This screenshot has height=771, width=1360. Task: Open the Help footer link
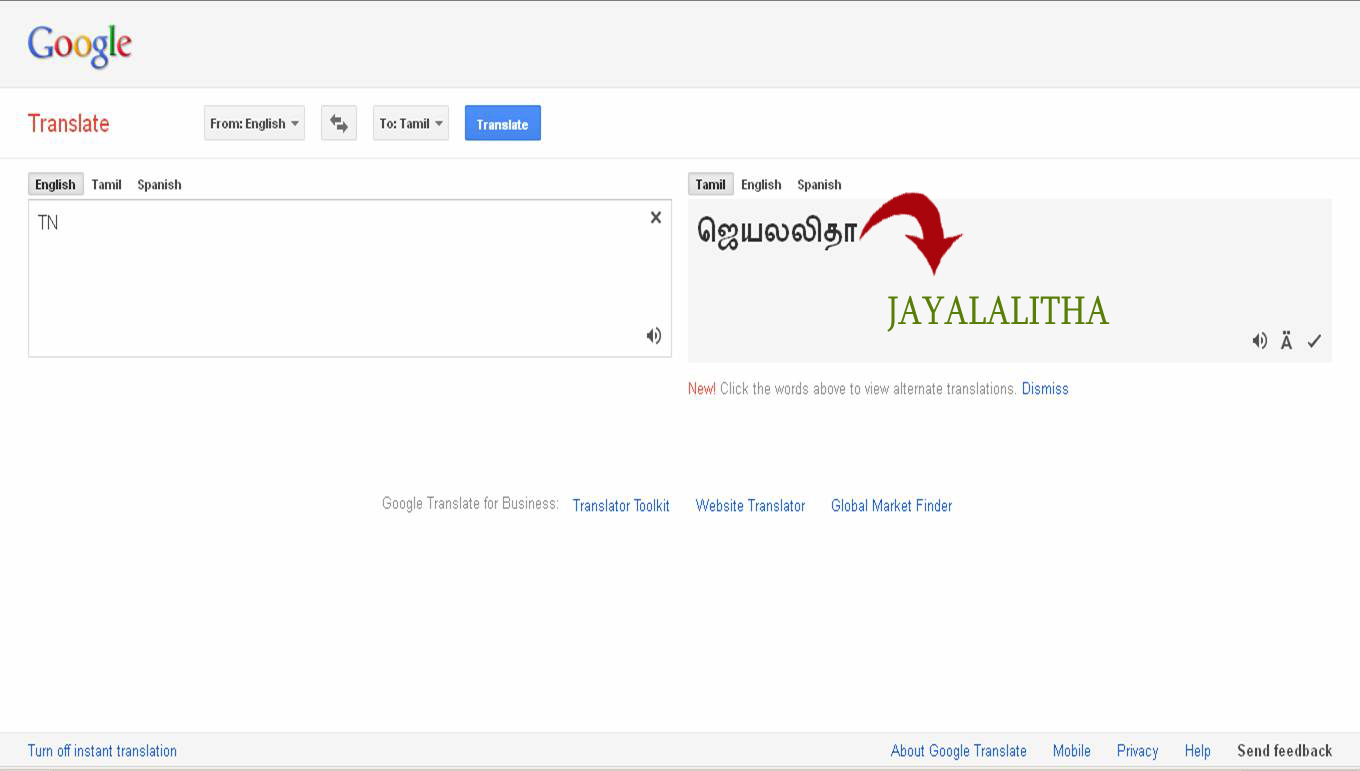coord(1197,751)
